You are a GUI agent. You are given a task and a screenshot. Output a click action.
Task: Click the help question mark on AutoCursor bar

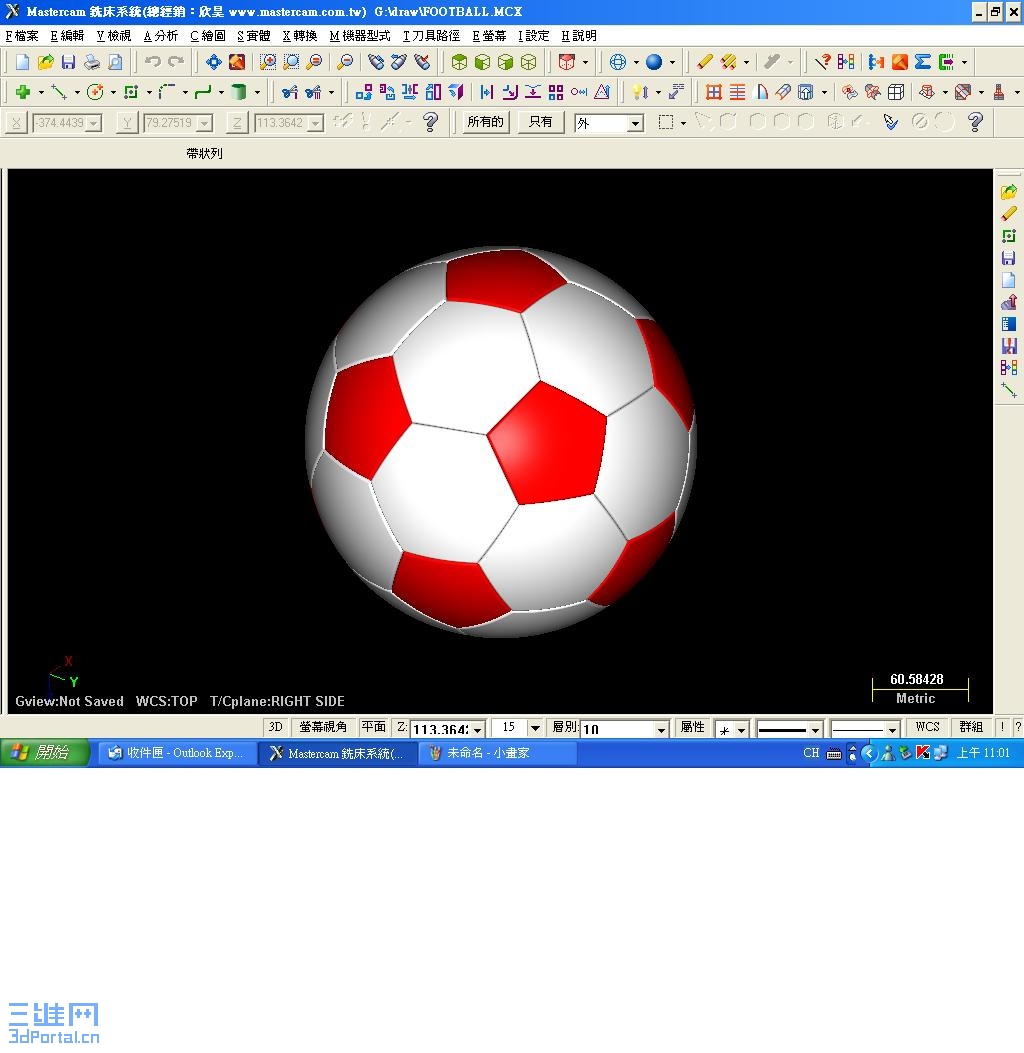[430, 122]
